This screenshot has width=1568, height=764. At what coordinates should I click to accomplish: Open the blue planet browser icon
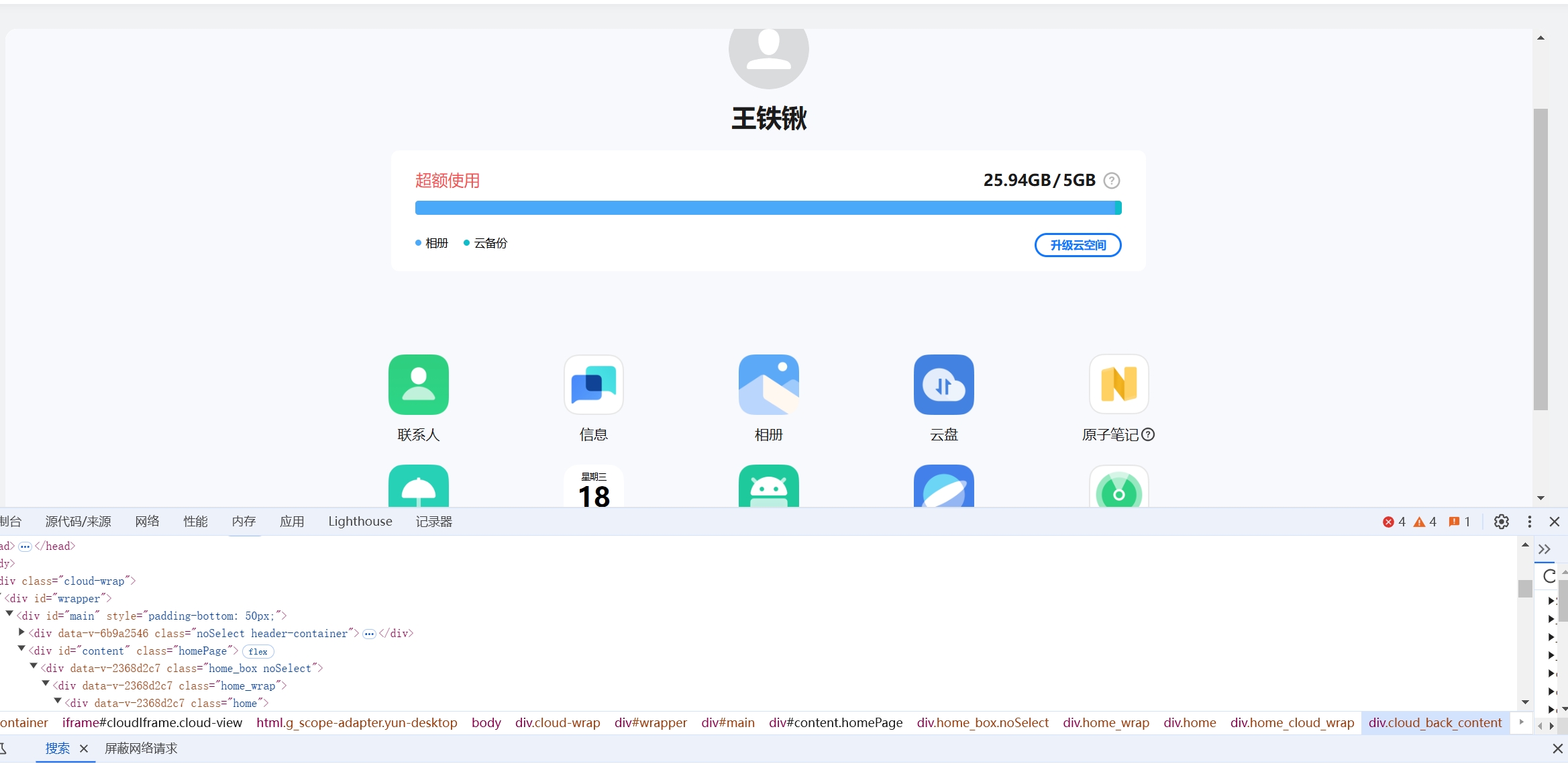tap(944, 486)
